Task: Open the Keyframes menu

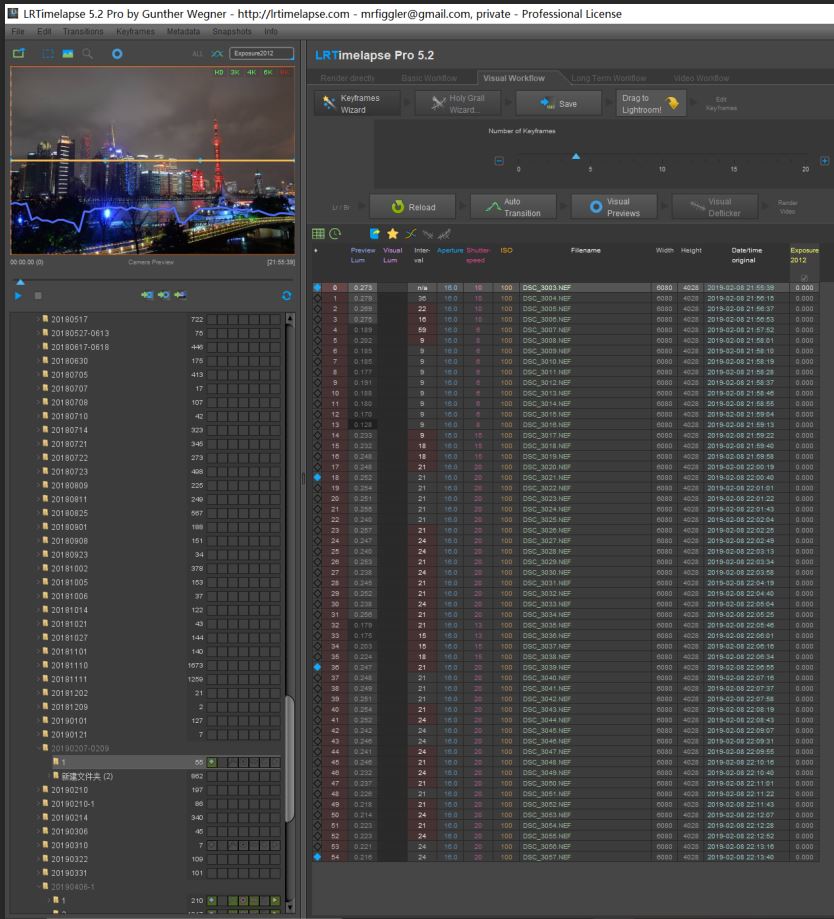Action: pyautogui.click(x=135, y=31)
